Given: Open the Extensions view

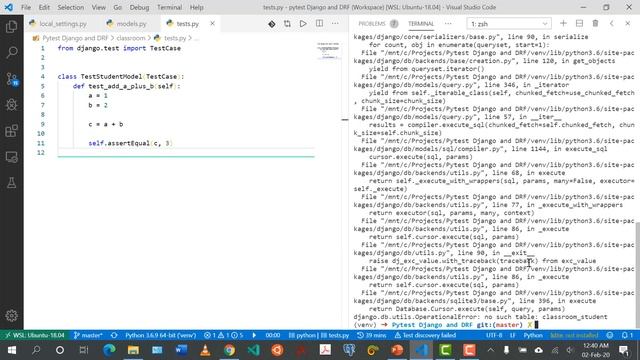Looking at the screenshot, I should 11,131.
